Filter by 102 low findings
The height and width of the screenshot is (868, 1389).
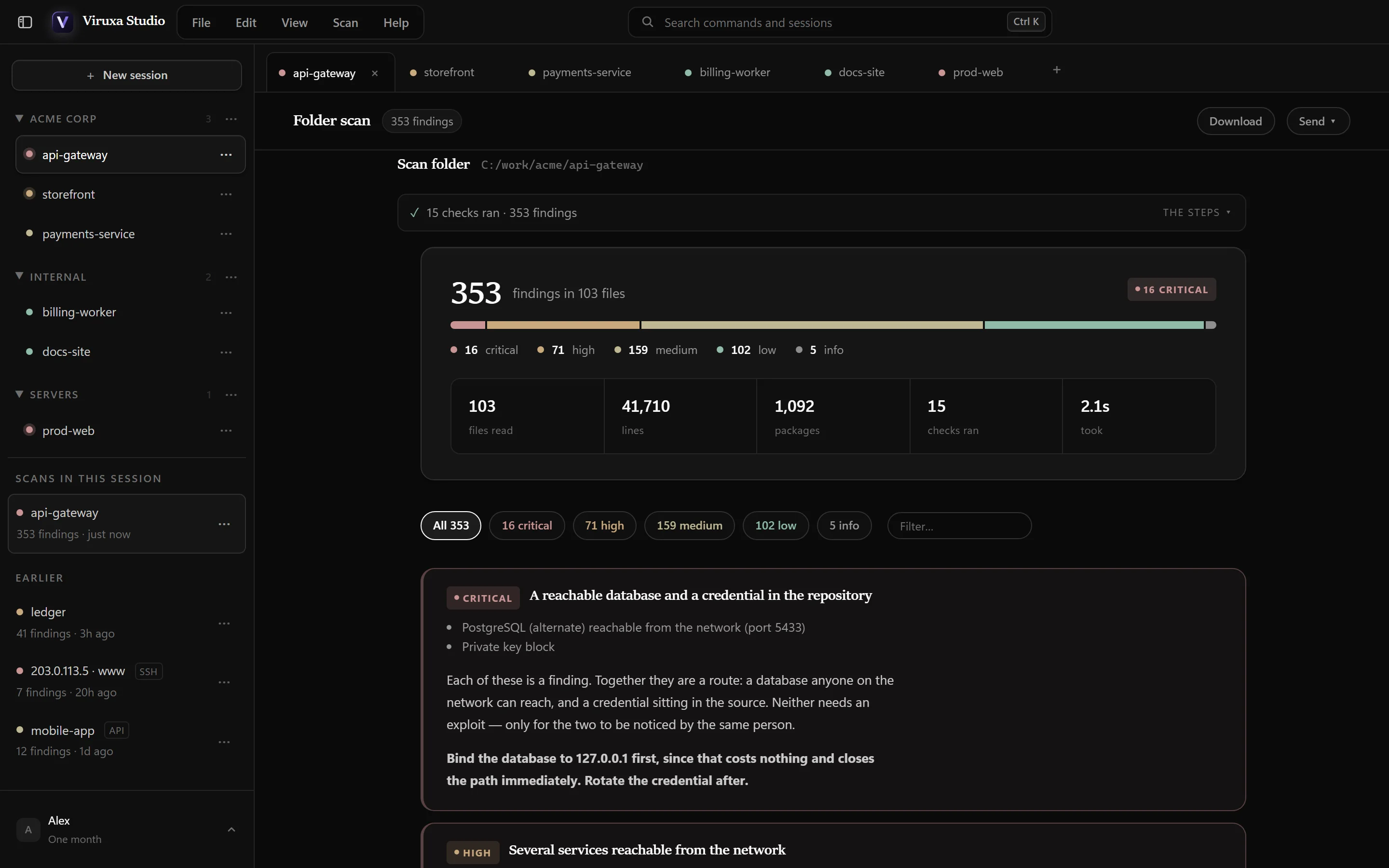click(776, 525)
